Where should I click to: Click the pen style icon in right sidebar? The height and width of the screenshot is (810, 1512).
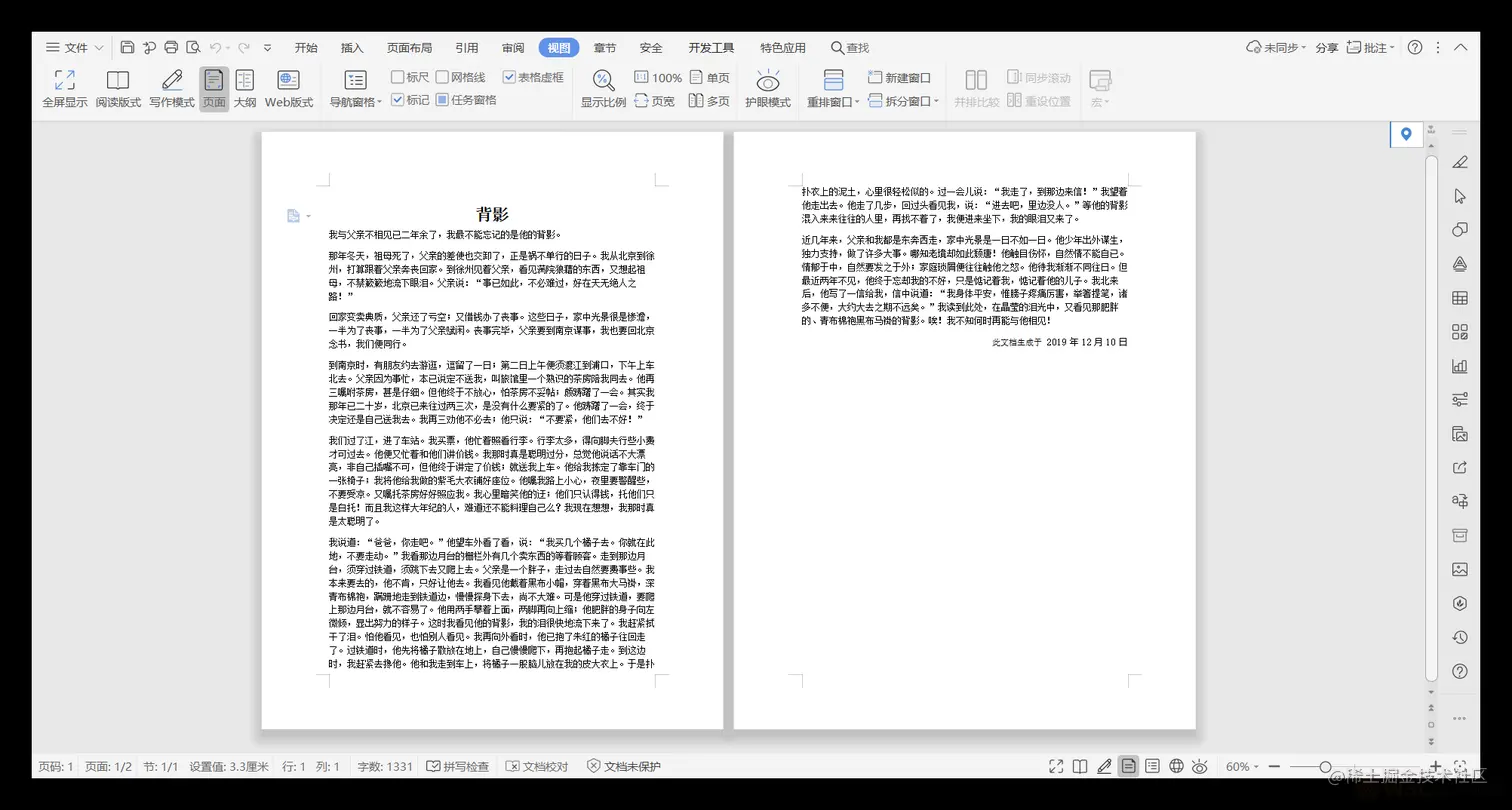[x=1460, y=162]
